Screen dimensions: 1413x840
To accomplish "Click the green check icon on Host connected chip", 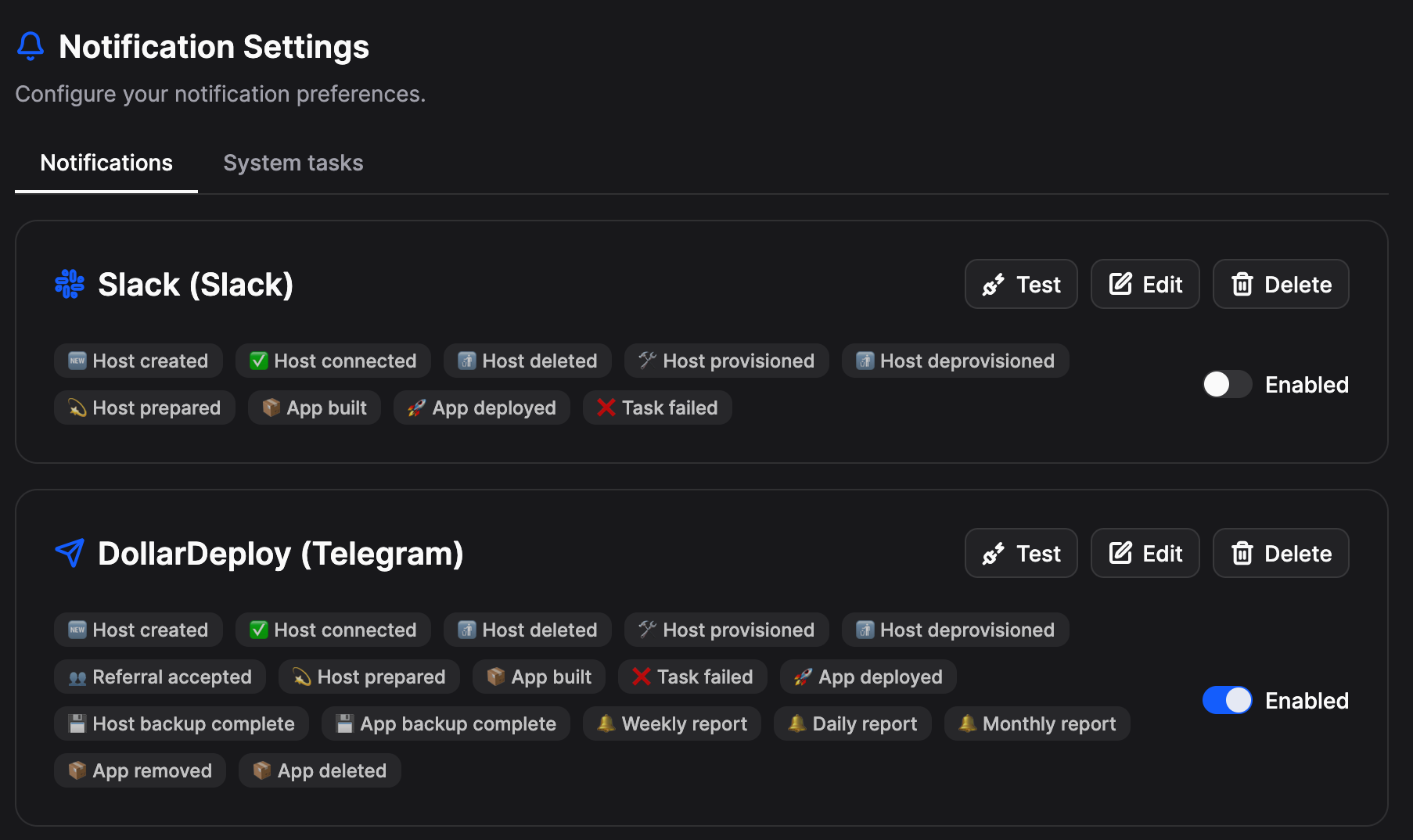I will (x=259, y=361).
